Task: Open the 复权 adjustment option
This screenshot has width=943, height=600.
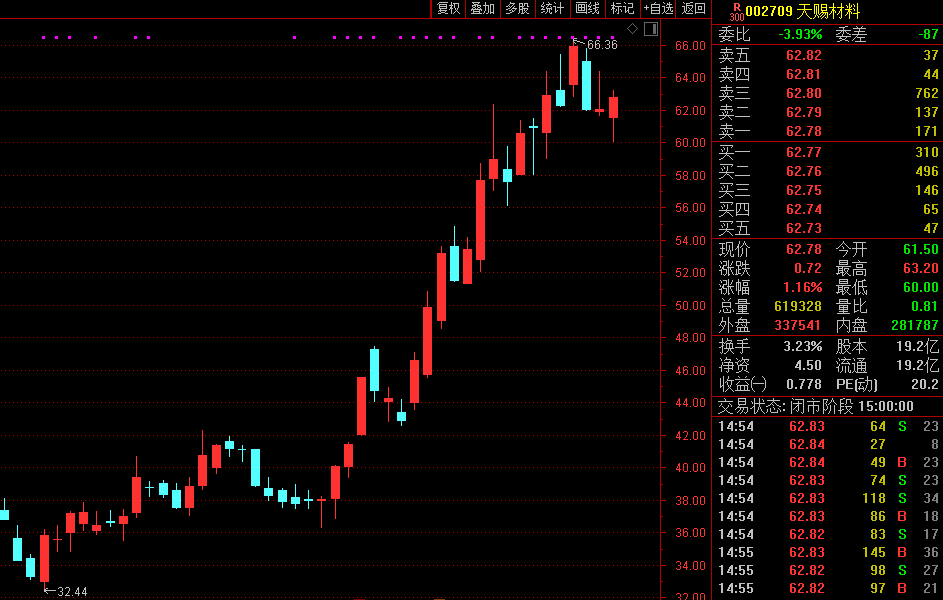Action: pyautogui.click(x=448, y=9)
